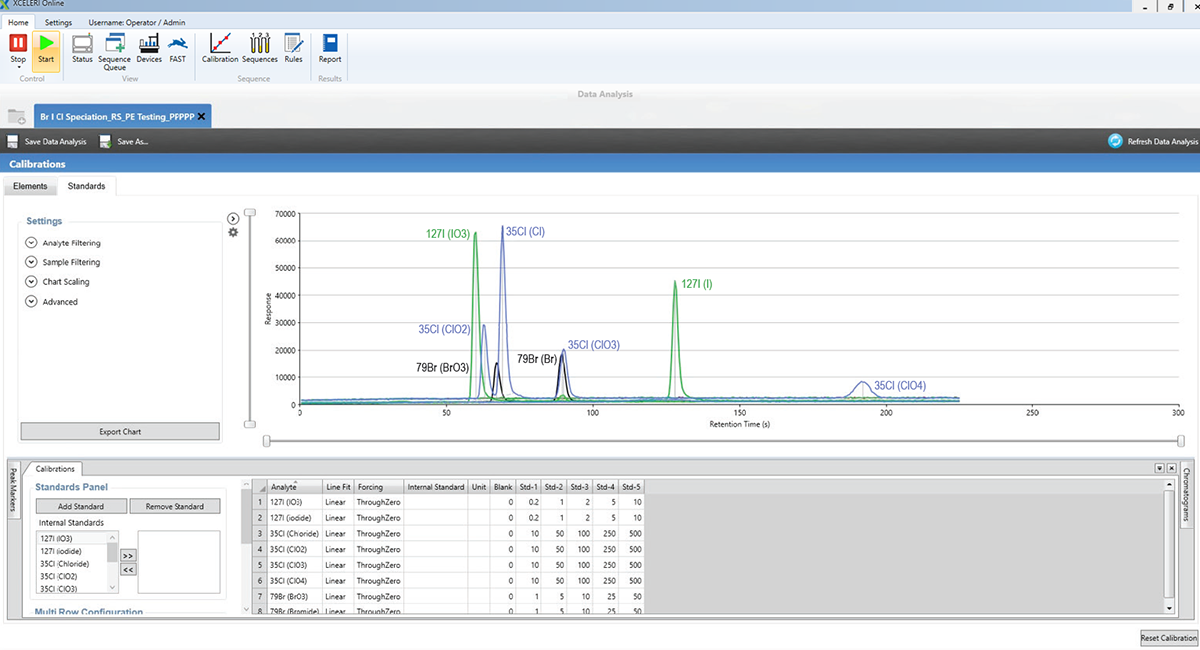Click the Line Fit column header
This screenshot has width=1200, height=650.
click(x=338, y=487)
